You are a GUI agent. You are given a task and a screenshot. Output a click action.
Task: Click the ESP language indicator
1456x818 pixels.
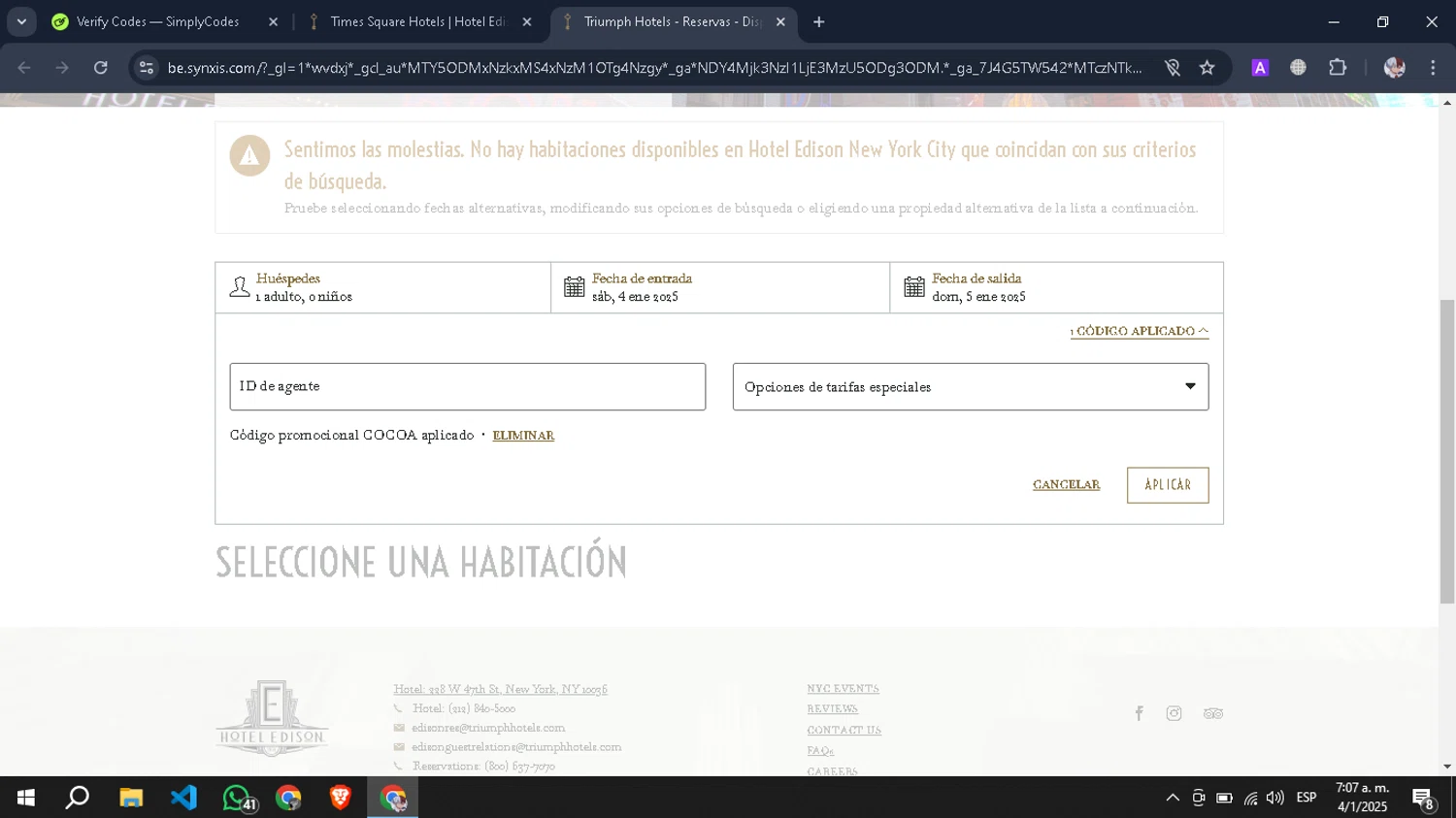(x=1307, y=798)
